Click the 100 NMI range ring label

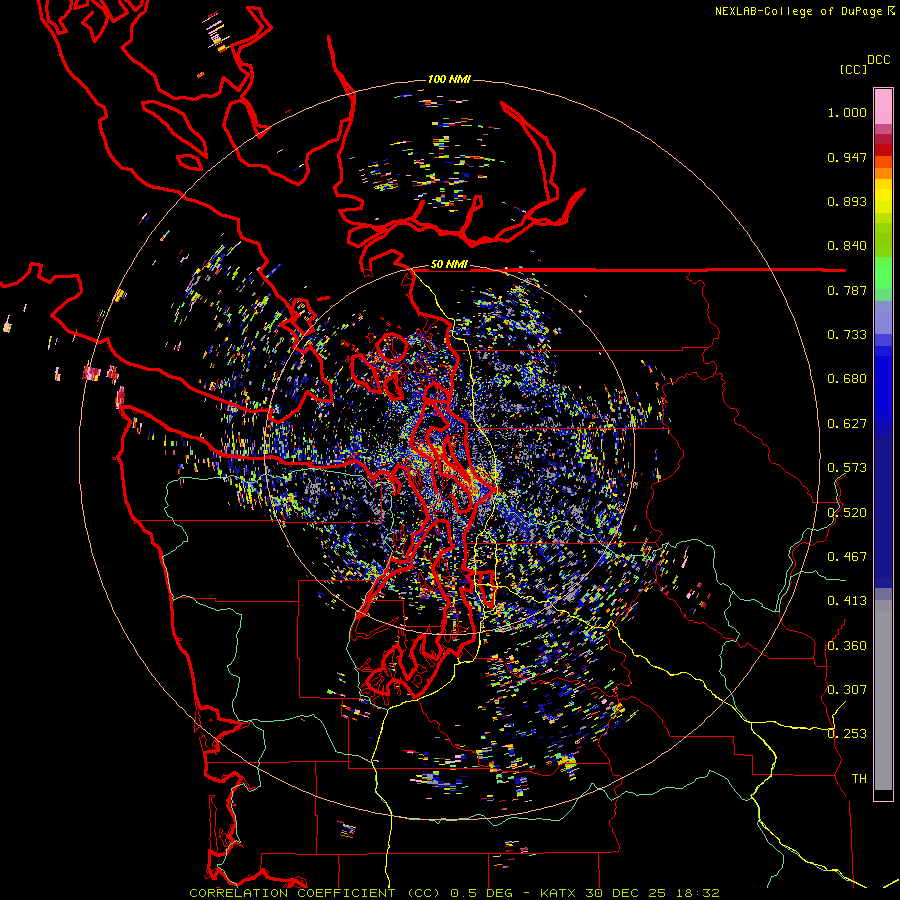(449, 79)
